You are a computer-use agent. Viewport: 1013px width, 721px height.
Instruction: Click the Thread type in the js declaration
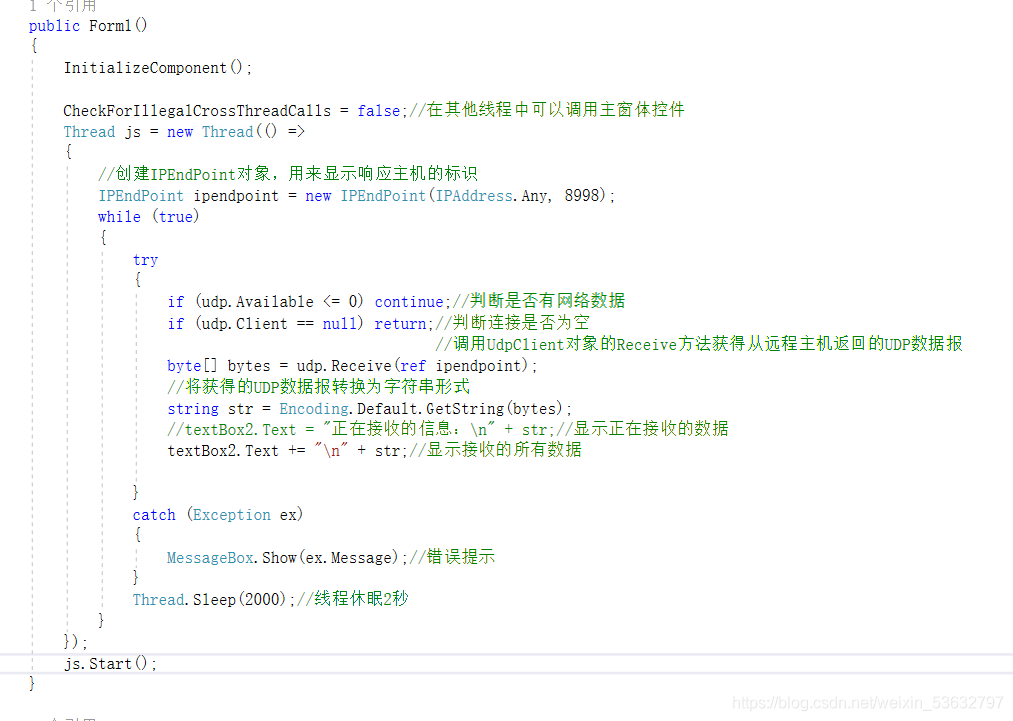click(89, 131)
